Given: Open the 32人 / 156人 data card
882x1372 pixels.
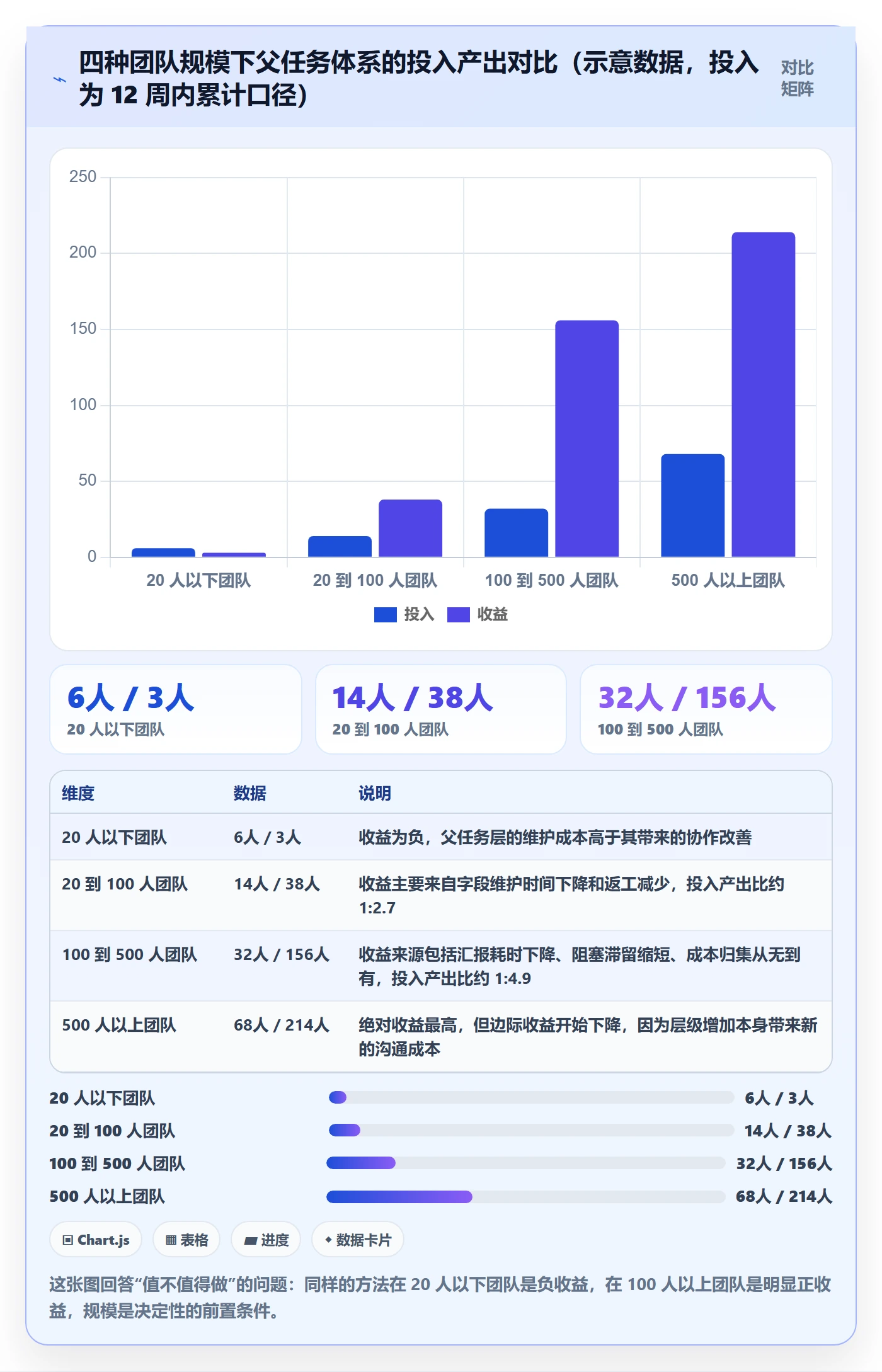Looking at the screenshot, I should click(x=706, y=709).
